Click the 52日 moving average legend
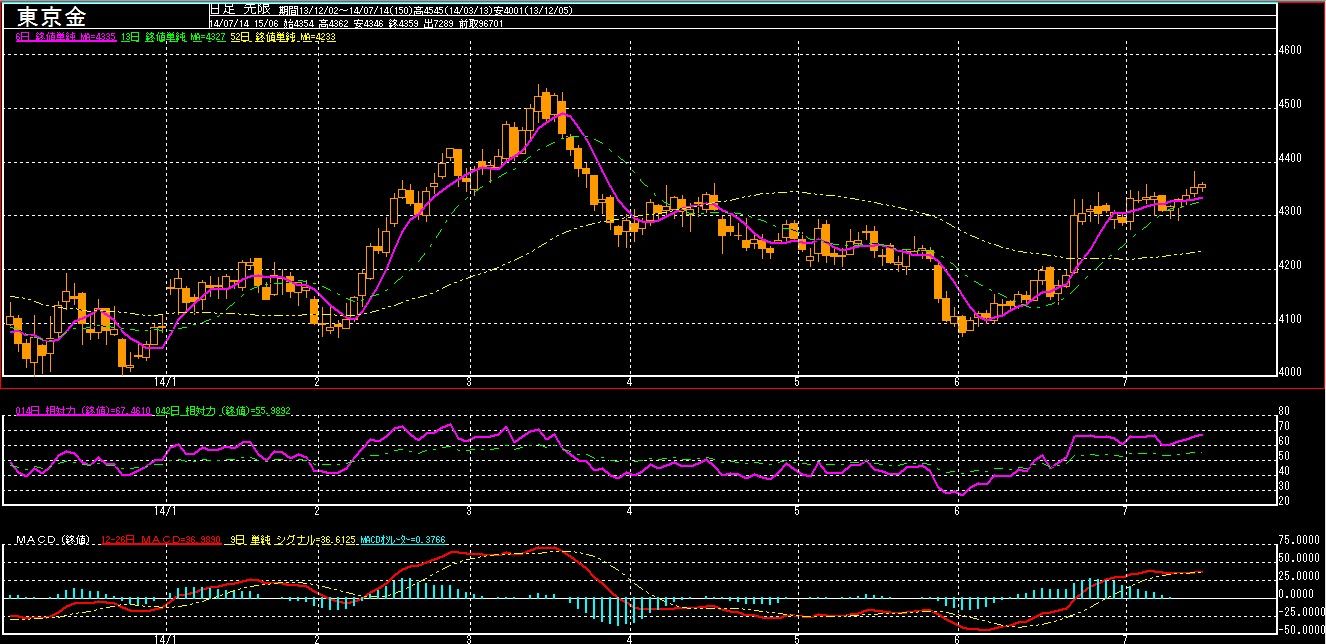 pyautogui.click(x=282, y=36)
